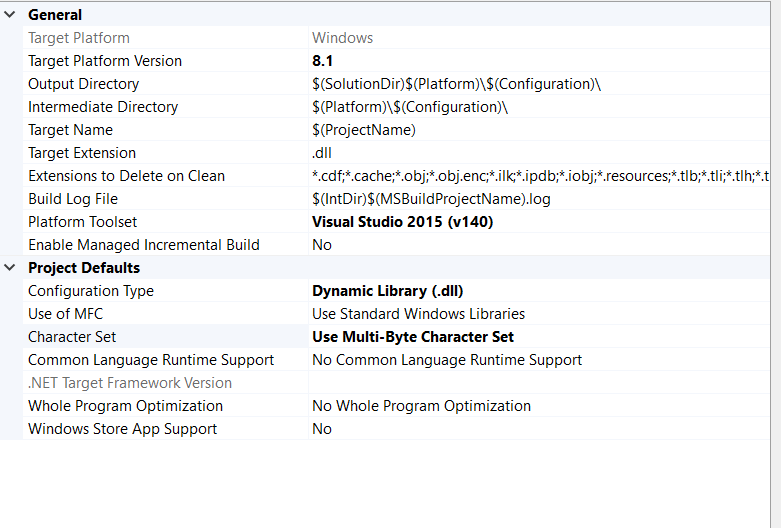This screenshot has width=781, height=528.
Task: Click the Target Platform label row
Action: pyautogui.click(x=79, y=38)
